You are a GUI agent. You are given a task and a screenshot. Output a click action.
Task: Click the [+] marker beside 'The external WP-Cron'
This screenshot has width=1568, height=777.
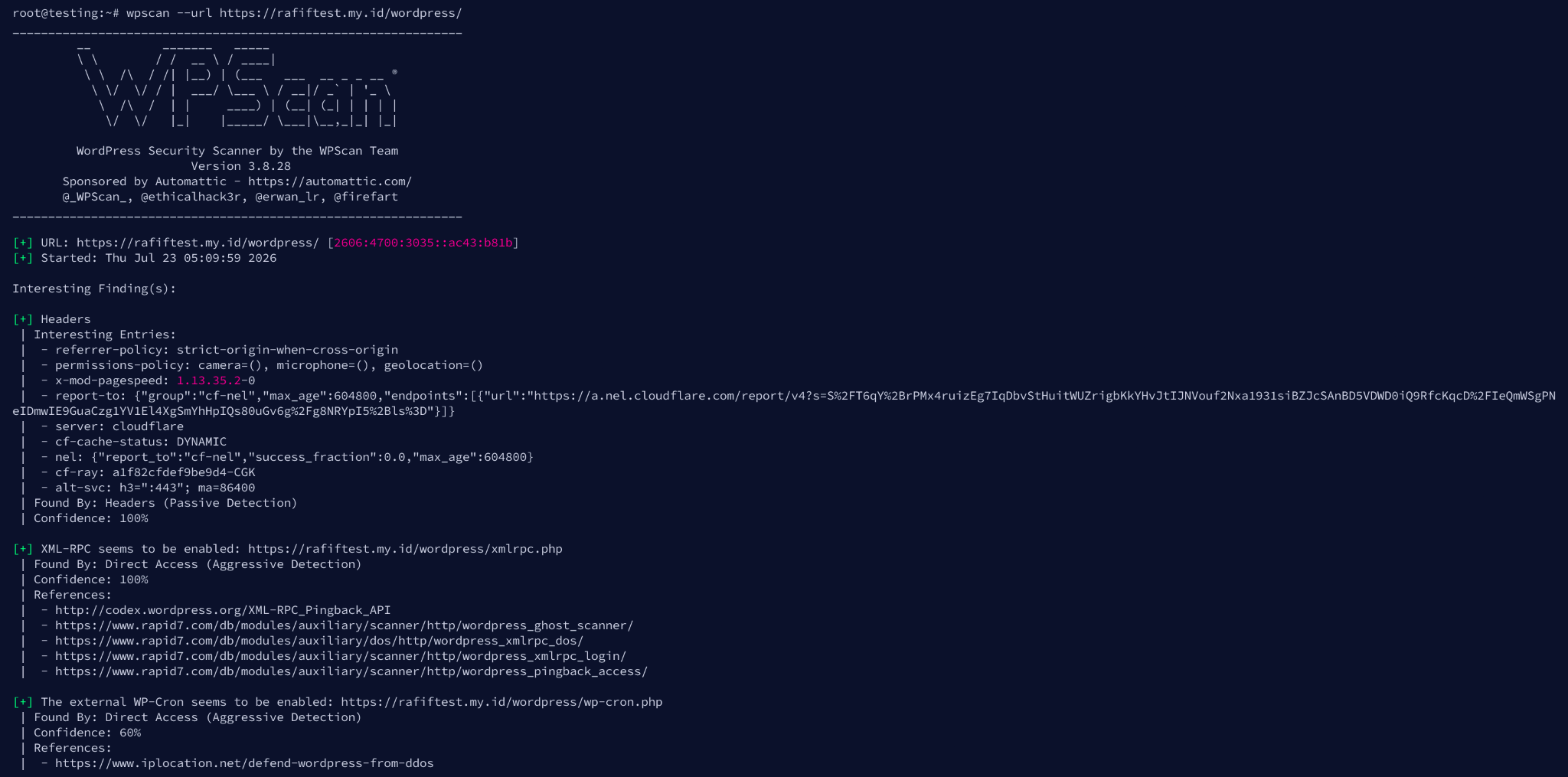23,702
